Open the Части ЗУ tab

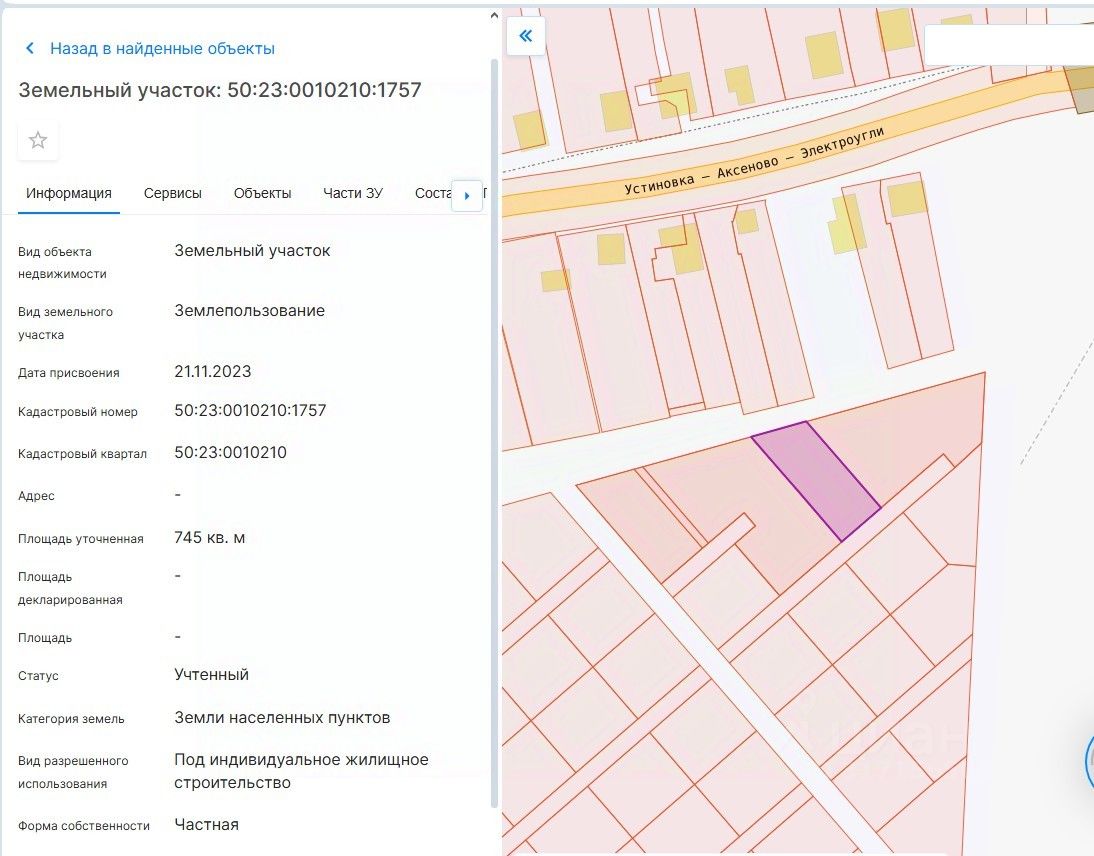pyautogui.click(x=352, y=193)
